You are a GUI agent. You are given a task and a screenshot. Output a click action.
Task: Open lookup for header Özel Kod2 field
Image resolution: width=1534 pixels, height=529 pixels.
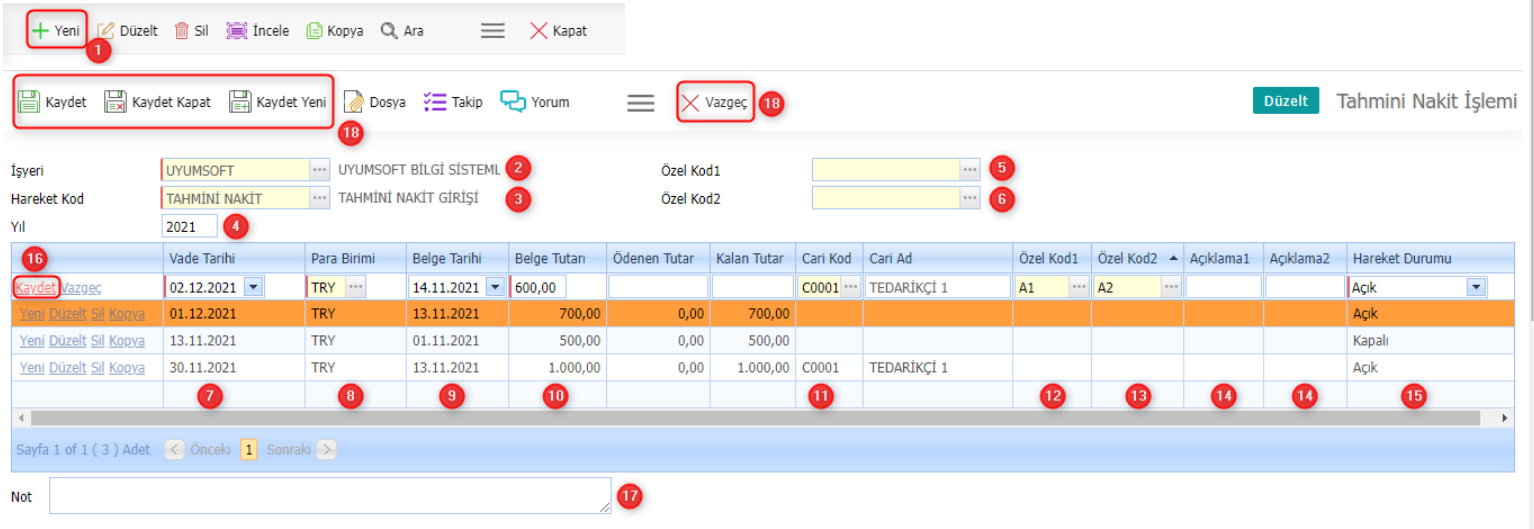(970, 198)
